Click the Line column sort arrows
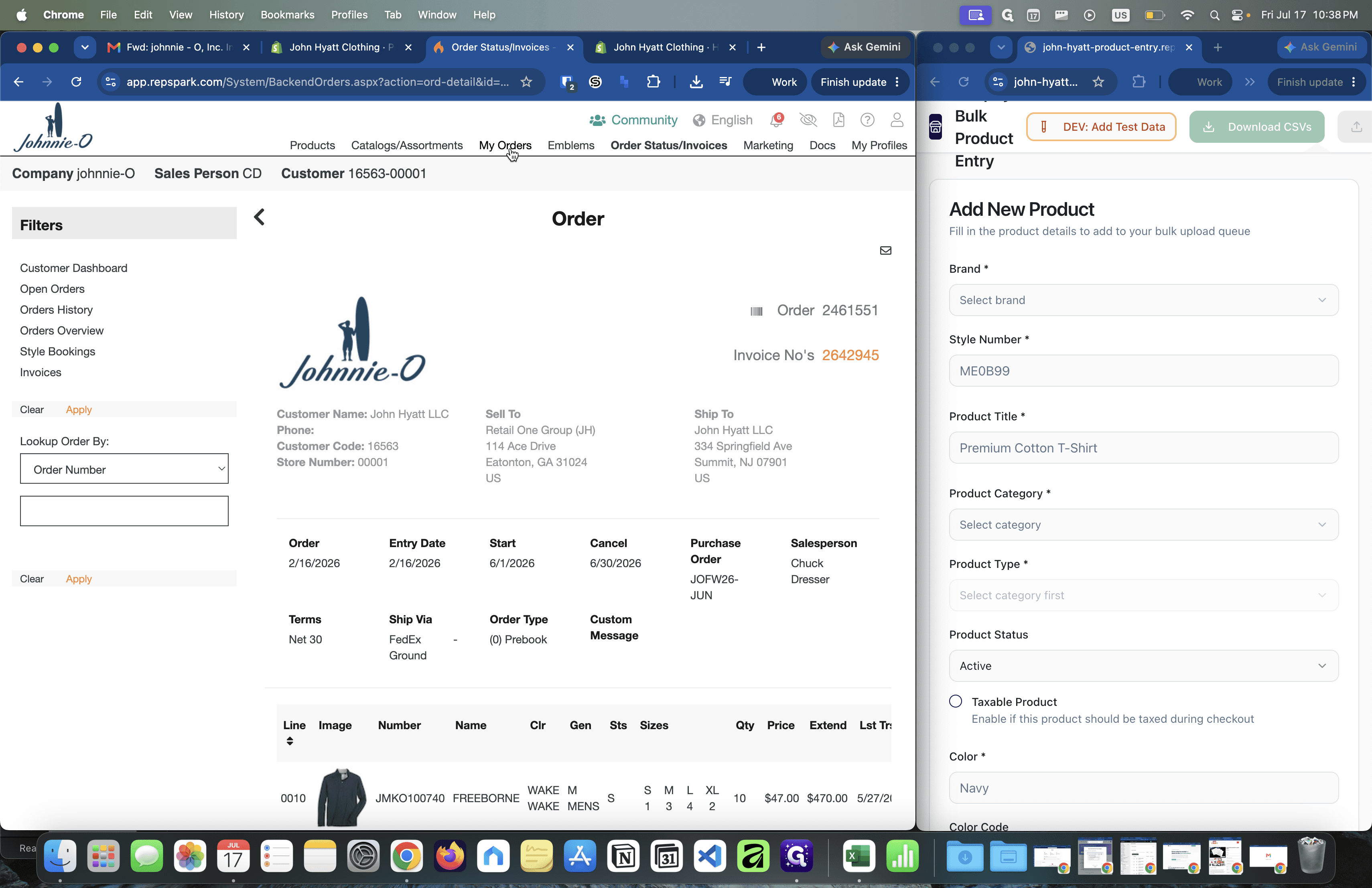This screenshot has width=1372, height=888. pos(290,741)
